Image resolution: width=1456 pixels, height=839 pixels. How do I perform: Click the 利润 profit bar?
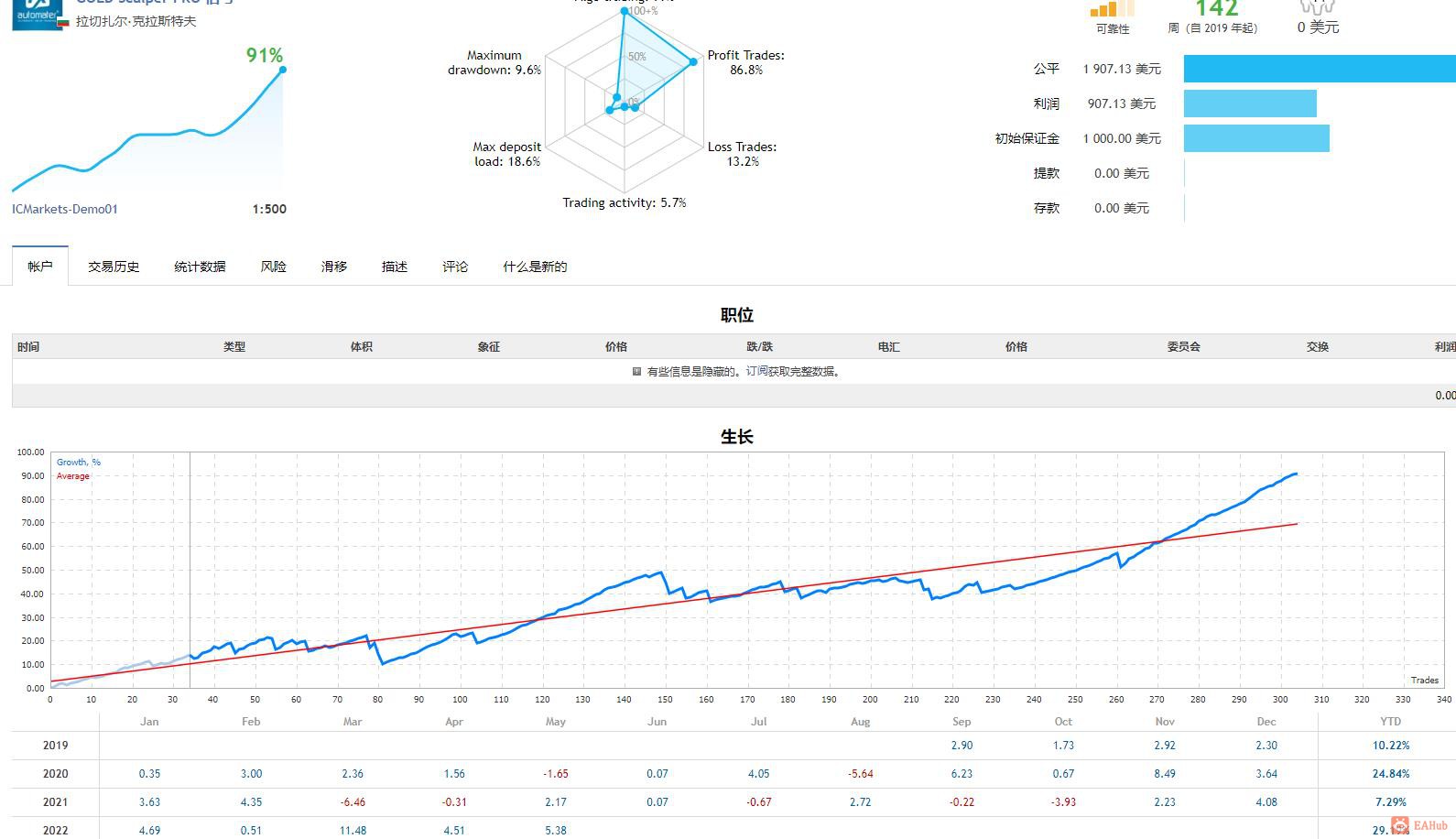[1250, 104]
